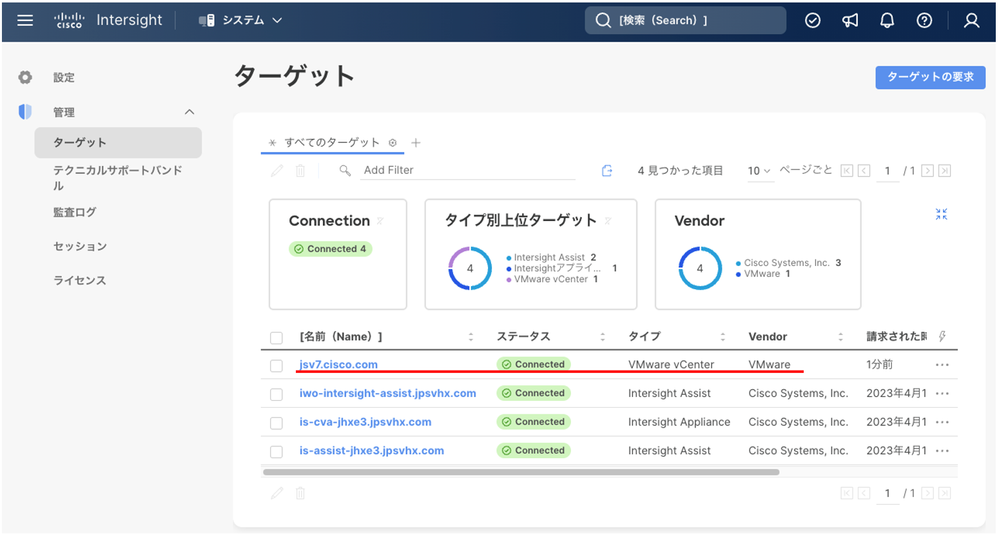The height and width of the screenshot is (536, 999).
Task: Add a new tab with plus icon
Action: [x=415, y=143]
